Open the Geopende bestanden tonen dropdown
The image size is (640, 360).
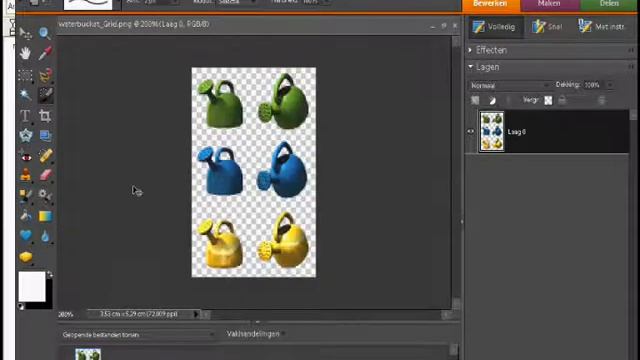click(138, 335)
